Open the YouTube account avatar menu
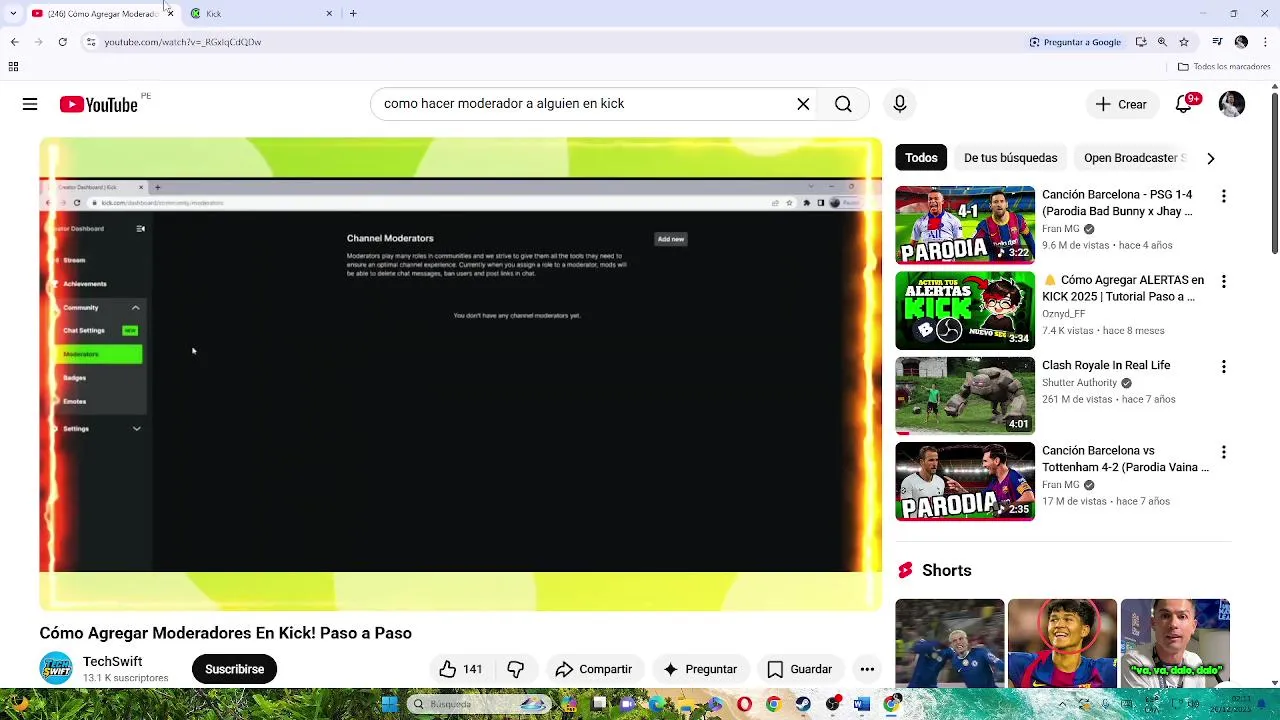Image resolution: width=1280 pixels, height=720 pixels. [x=1232, y=104]
